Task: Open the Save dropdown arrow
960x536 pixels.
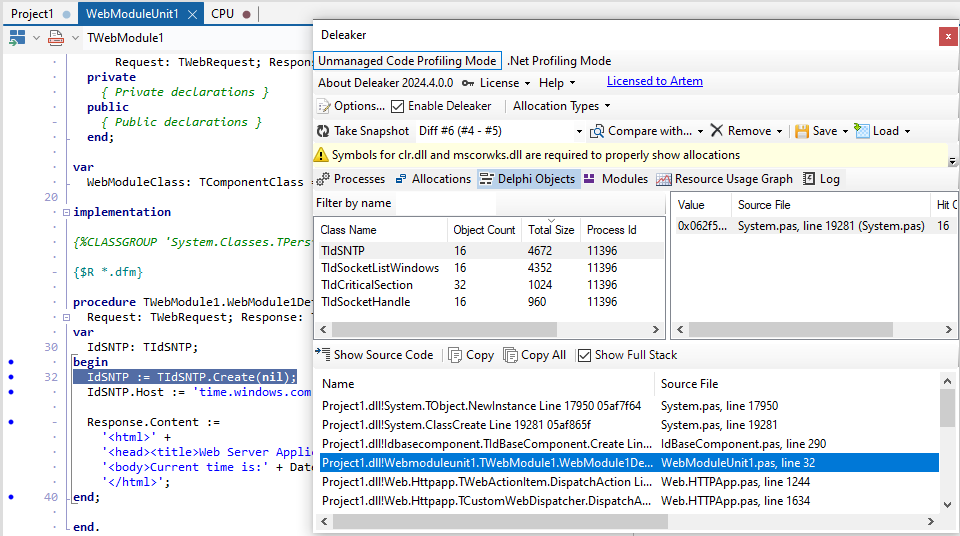Action: click(x=846, y=131)
